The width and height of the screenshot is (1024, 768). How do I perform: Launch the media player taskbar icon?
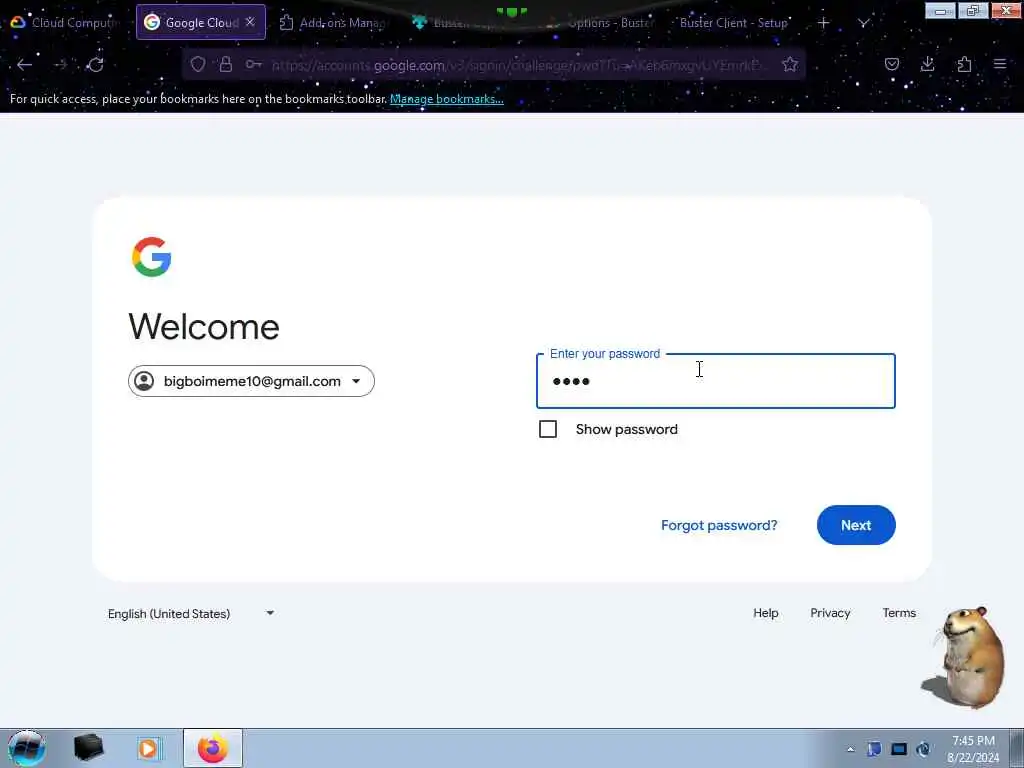(x=149, y=748)
